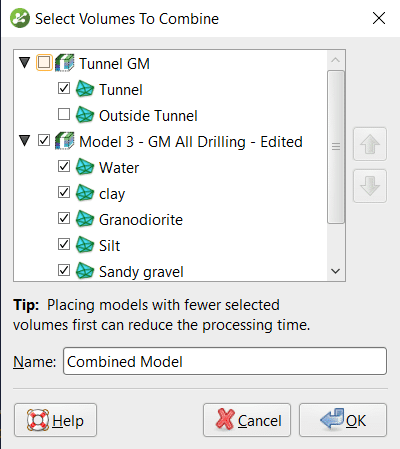Click the Tunnel volume mesh icon
400x449 pixels.
85,89
